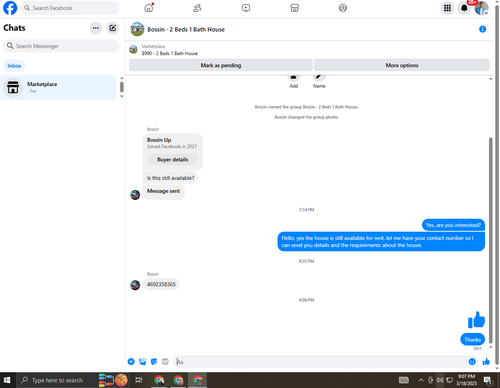The width and height of the screenshot is (500, 388).
Task: Click the volume speaker tray icon
Action: (x=440, y=380)
